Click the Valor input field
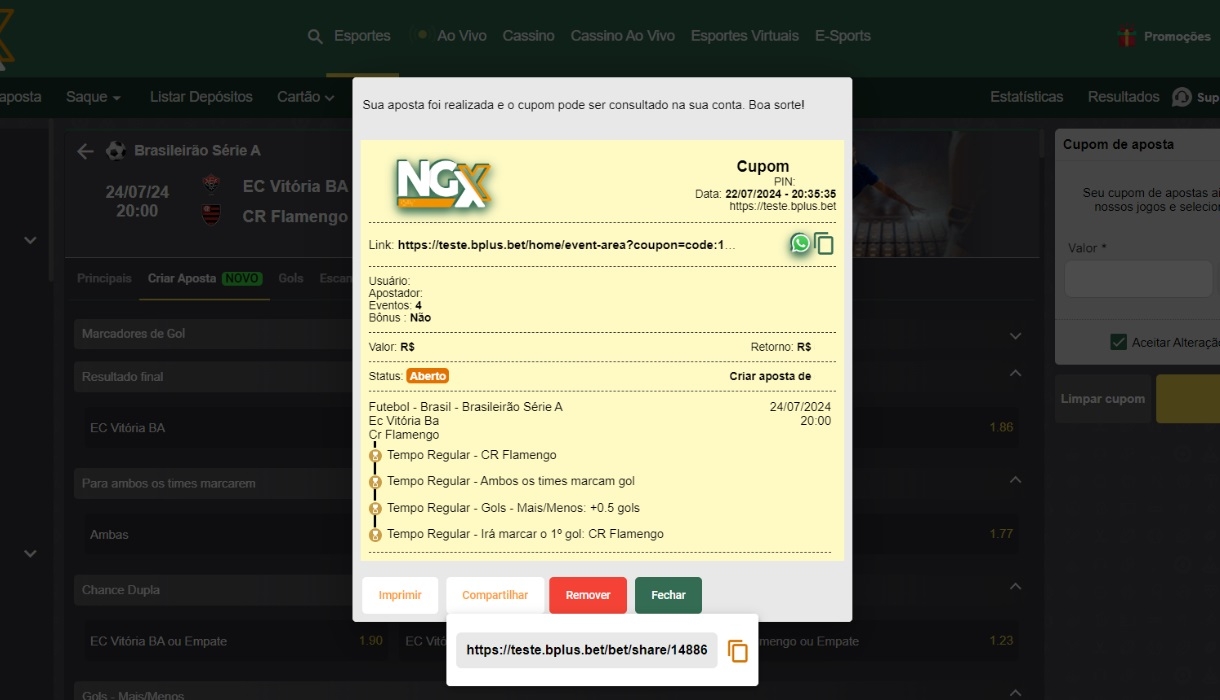The height and width of the screenshot is (700, 1220). pos(1138,279)
